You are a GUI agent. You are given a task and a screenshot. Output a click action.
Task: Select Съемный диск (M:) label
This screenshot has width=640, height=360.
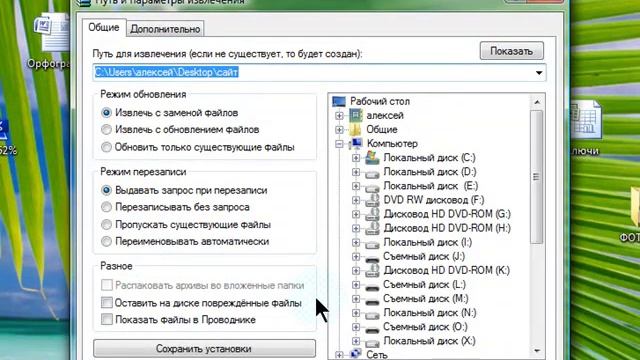425,298
